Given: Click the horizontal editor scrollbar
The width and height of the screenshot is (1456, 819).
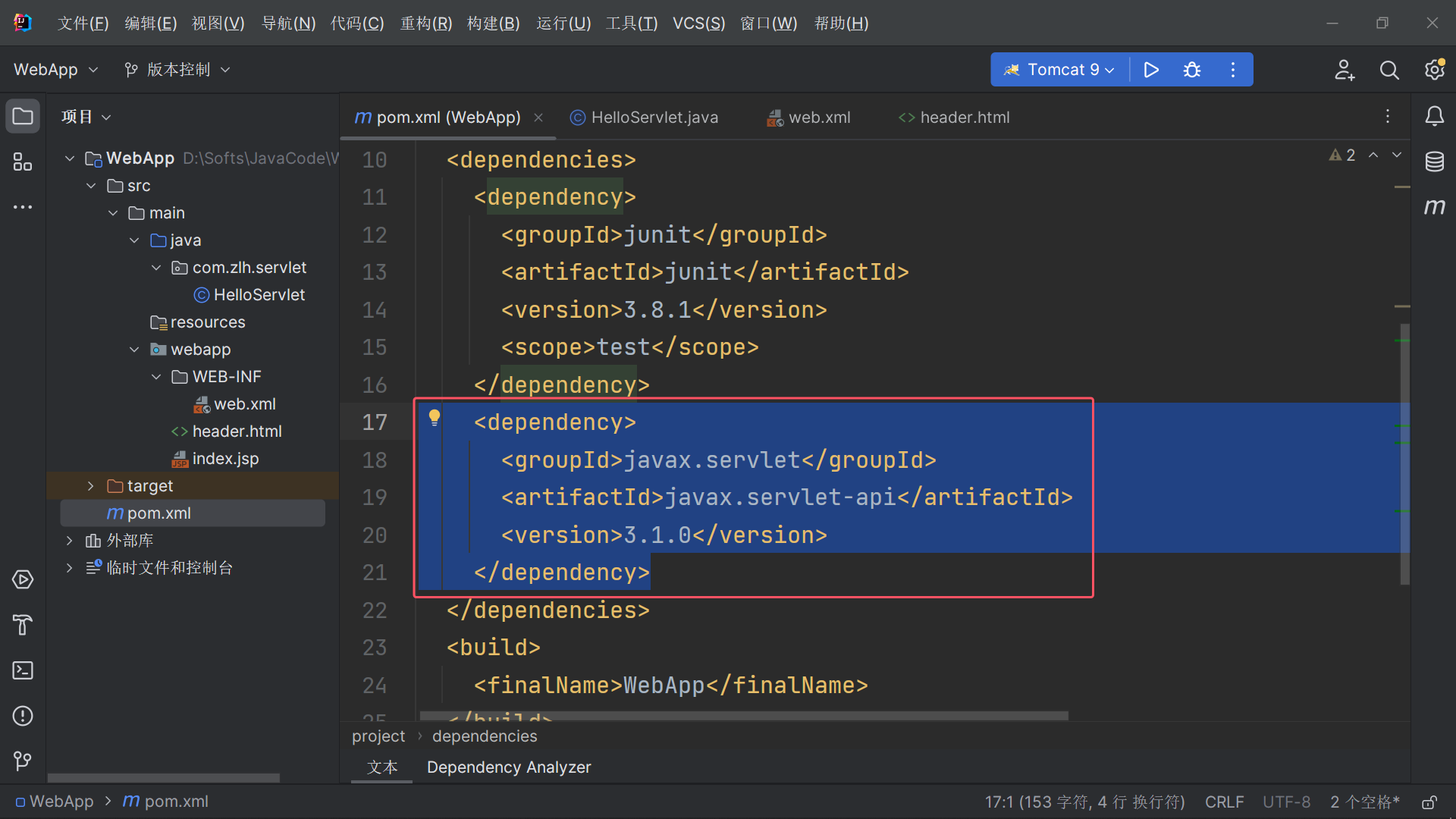Looking at the screenshot, I should click(743, 716).
